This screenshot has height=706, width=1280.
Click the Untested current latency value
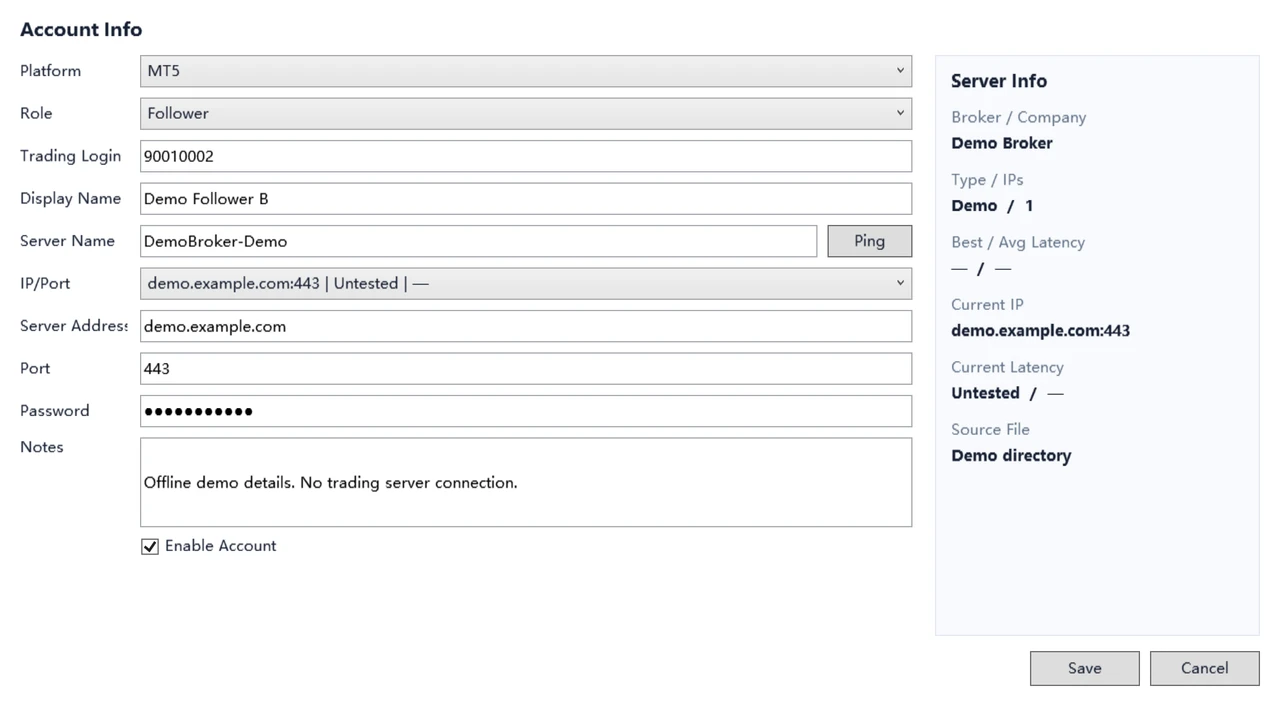[985, 393]
